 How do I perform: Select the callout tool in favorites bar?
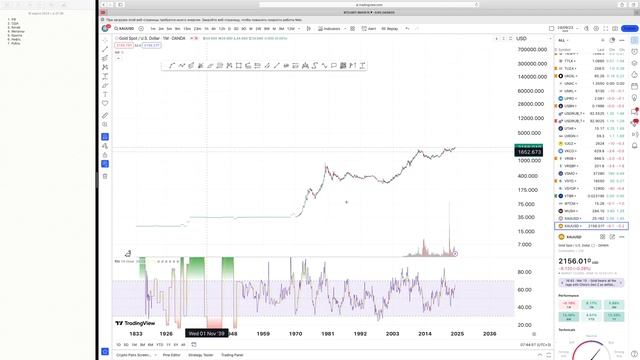pyautogui.click(x=333, y=66)
